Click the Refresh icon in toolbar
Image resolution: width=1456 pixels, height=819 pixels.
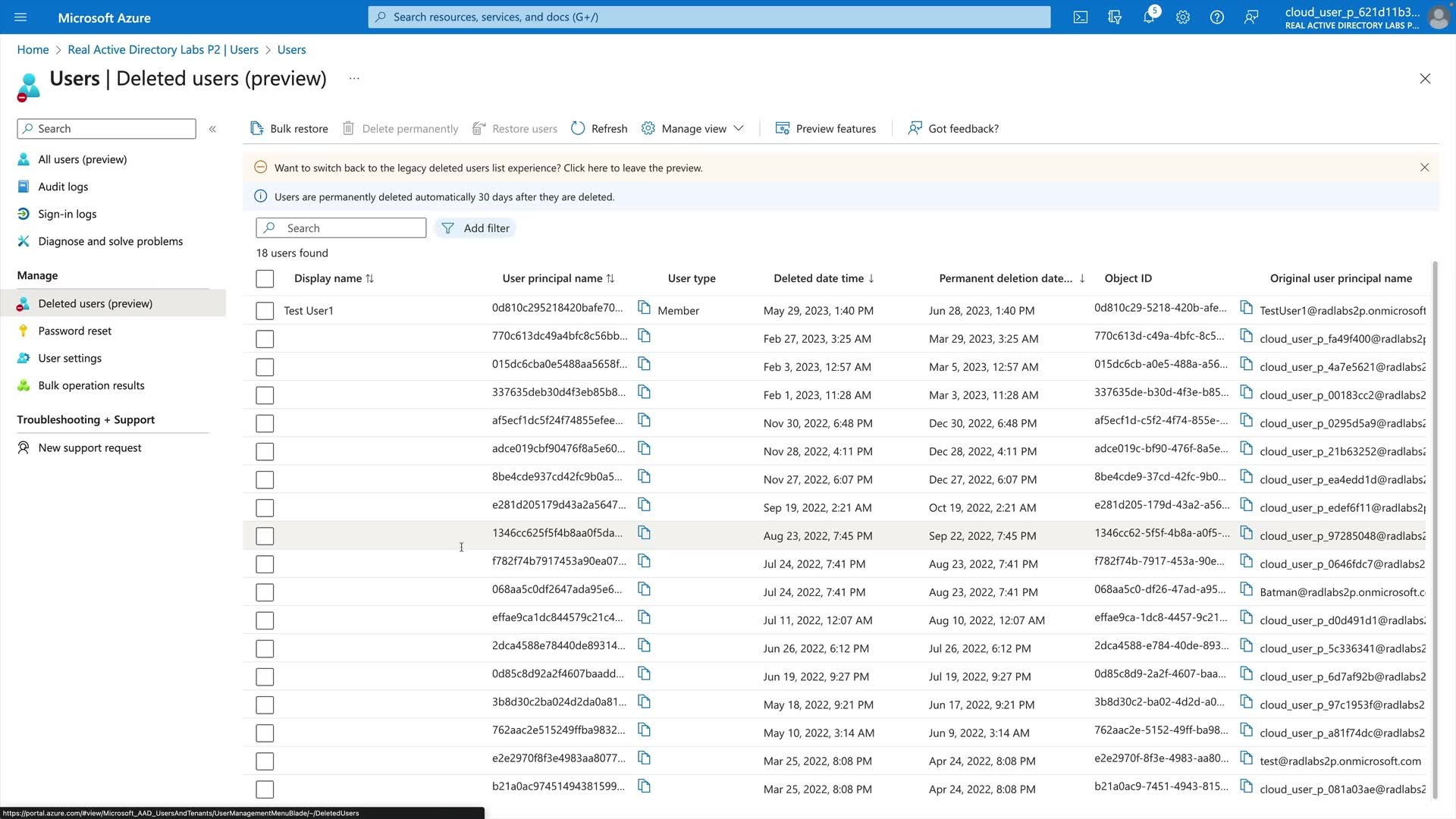(578, 128)
